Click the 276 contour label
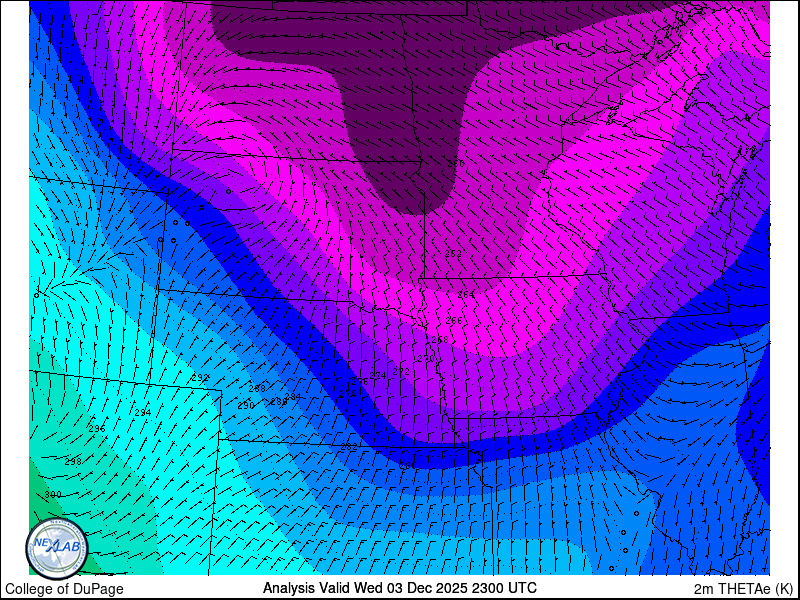 click(x=360, y=382)
